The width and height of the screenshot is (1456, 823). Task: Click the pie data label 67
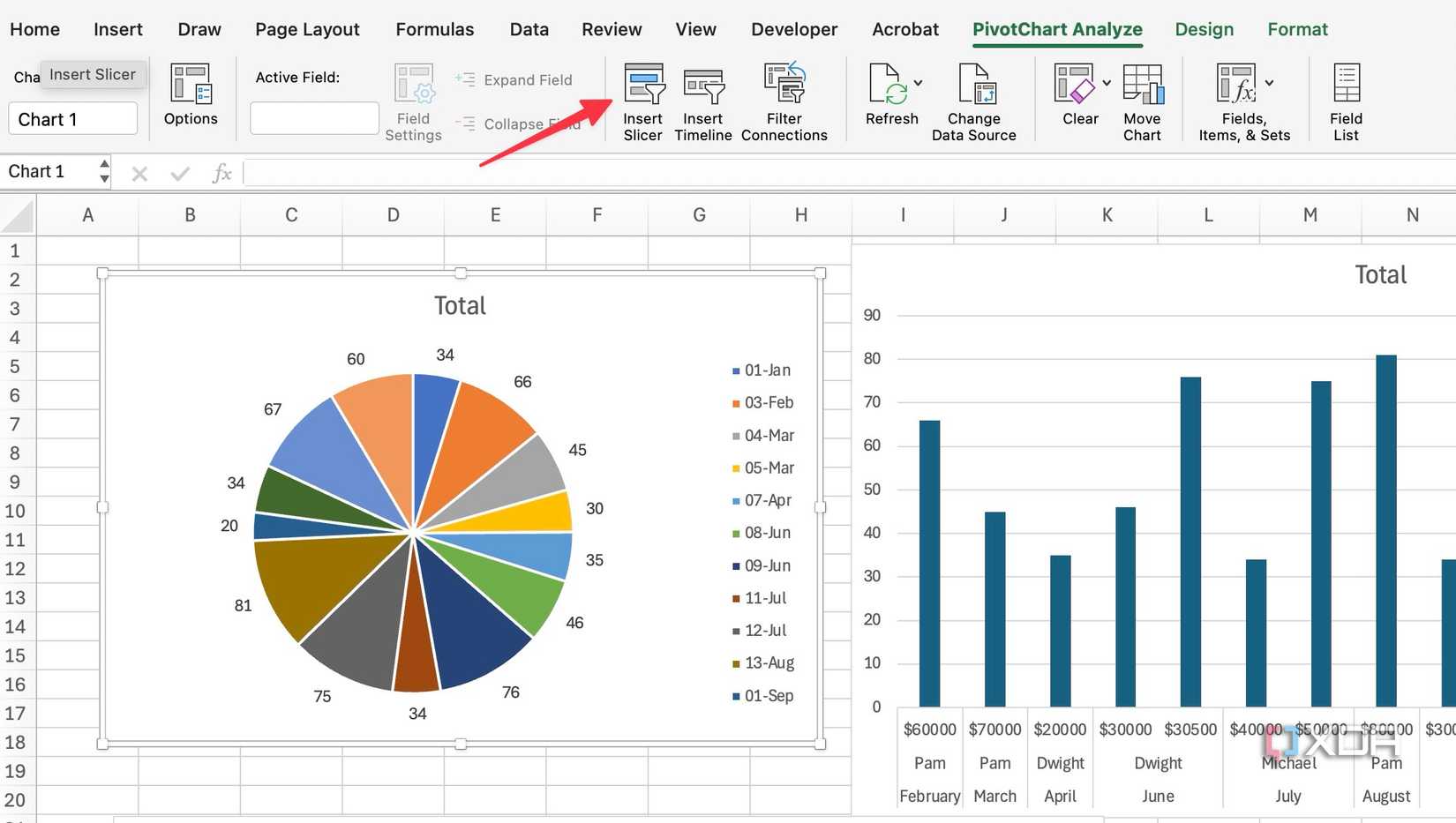[x=273, y=409]
